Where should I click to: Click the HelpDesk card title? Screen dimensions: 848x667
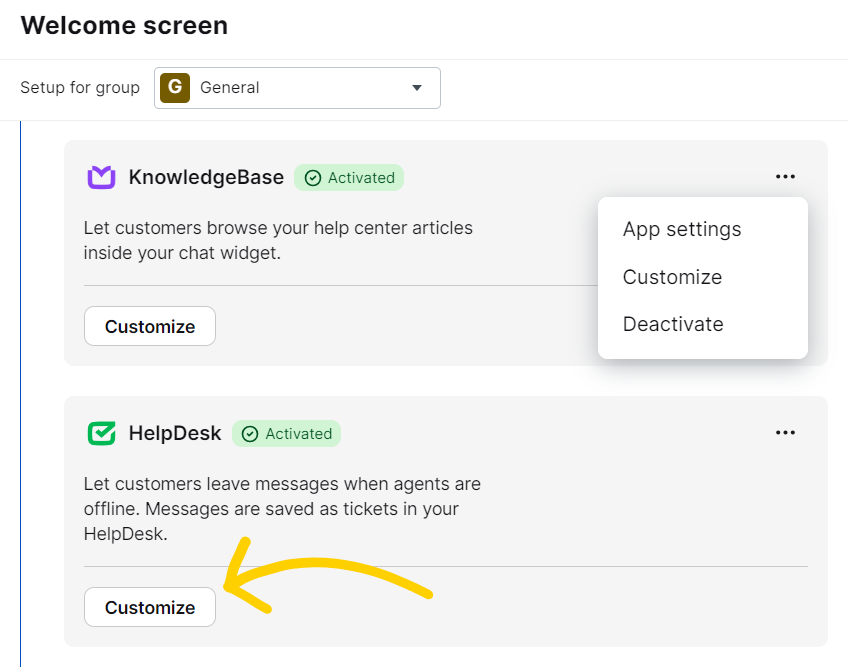[175, 433]
